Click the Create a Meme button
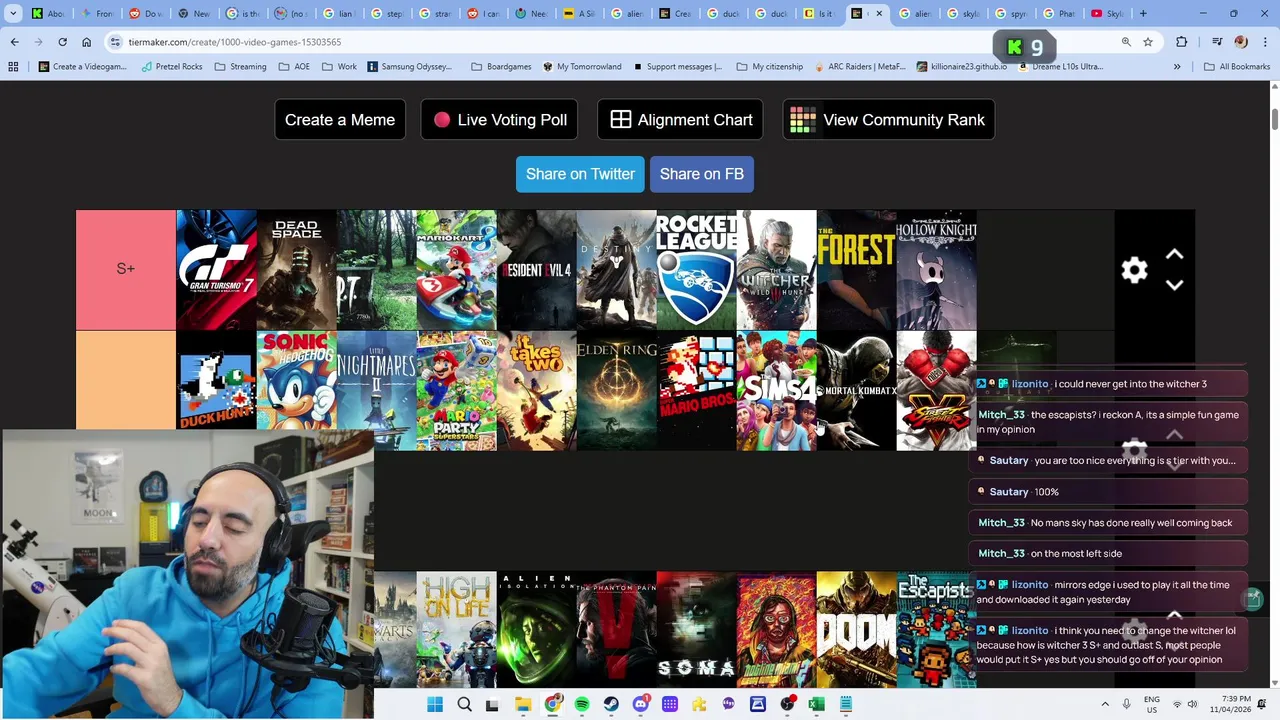Image resolution: width=1280 pixels, height=720 pixels. tap(340, 120)
